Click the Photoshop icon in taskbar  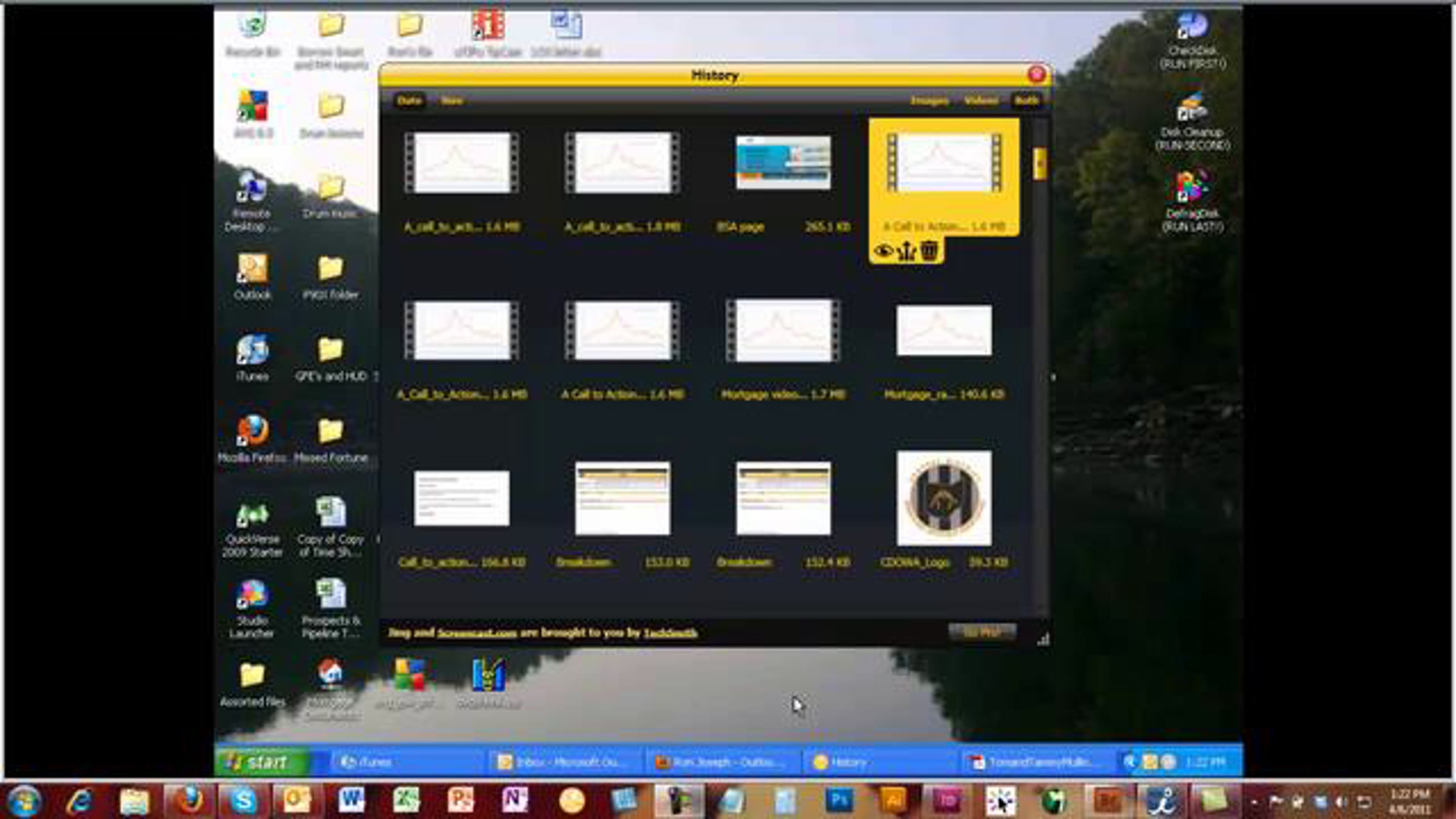(x=839, y=801)
